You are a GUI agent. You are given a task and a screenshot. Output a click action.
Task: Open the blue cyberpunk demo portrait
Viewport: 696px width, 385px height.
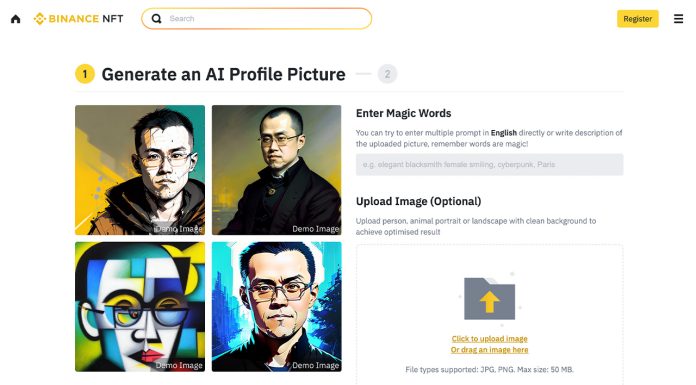(x=277, y=307)
